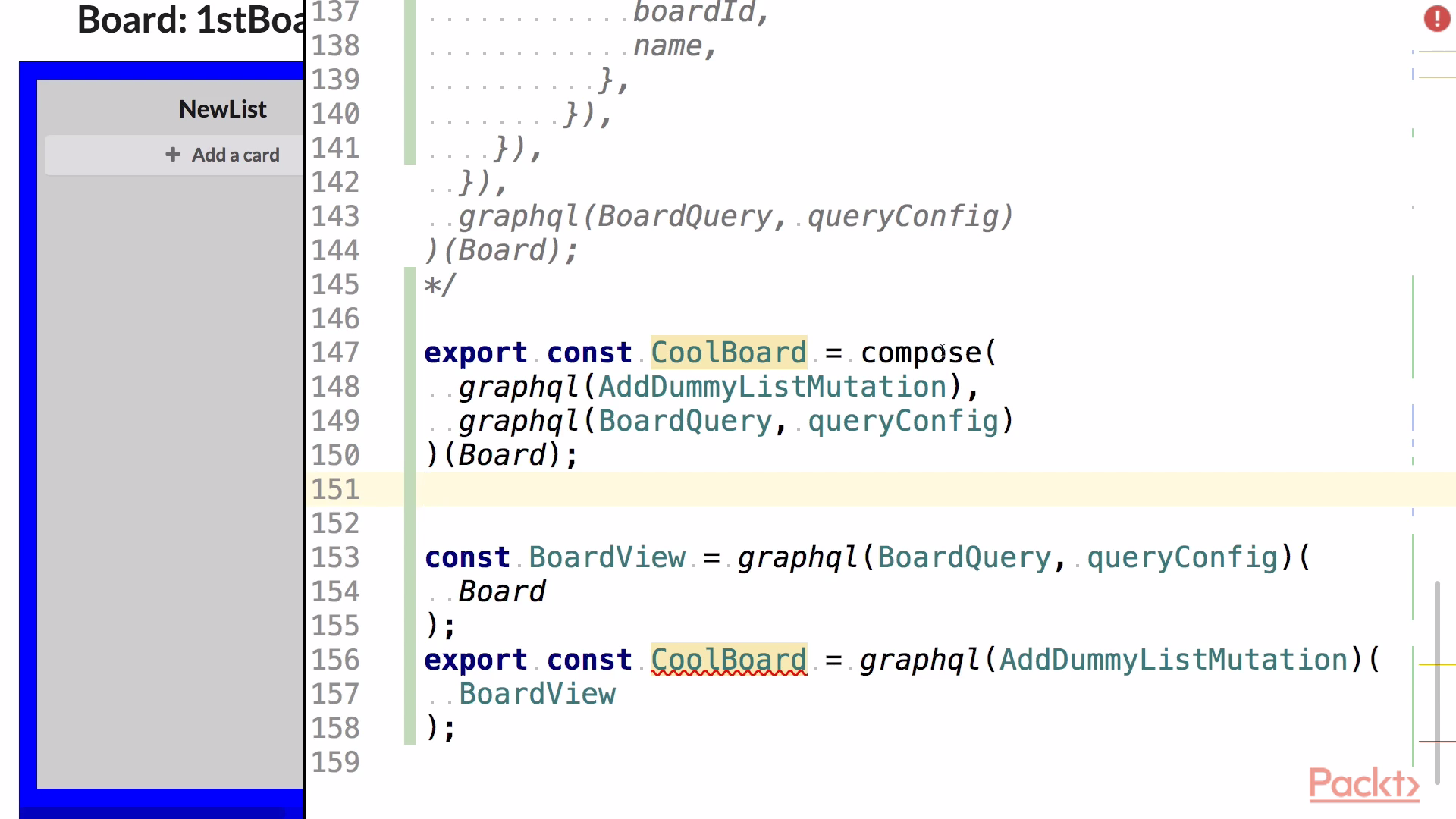Click the compose call on line 147

pos(921,353)
